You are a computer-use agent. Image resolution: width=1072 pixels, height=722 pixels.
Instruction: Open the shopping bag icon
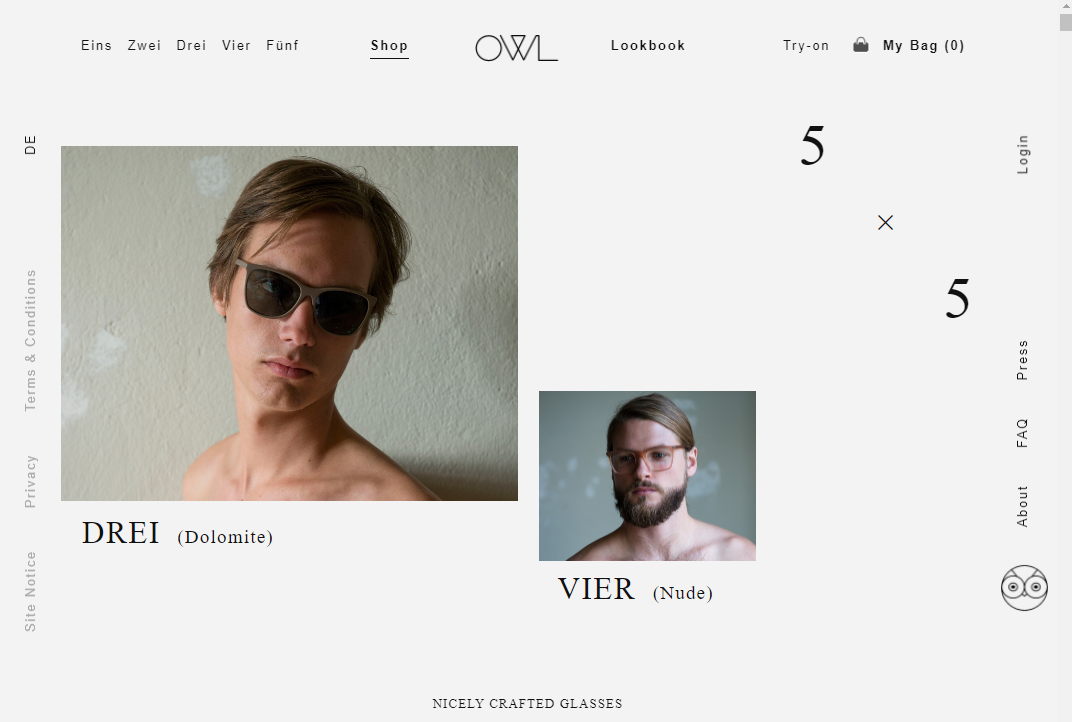click(x=861, y=45)
